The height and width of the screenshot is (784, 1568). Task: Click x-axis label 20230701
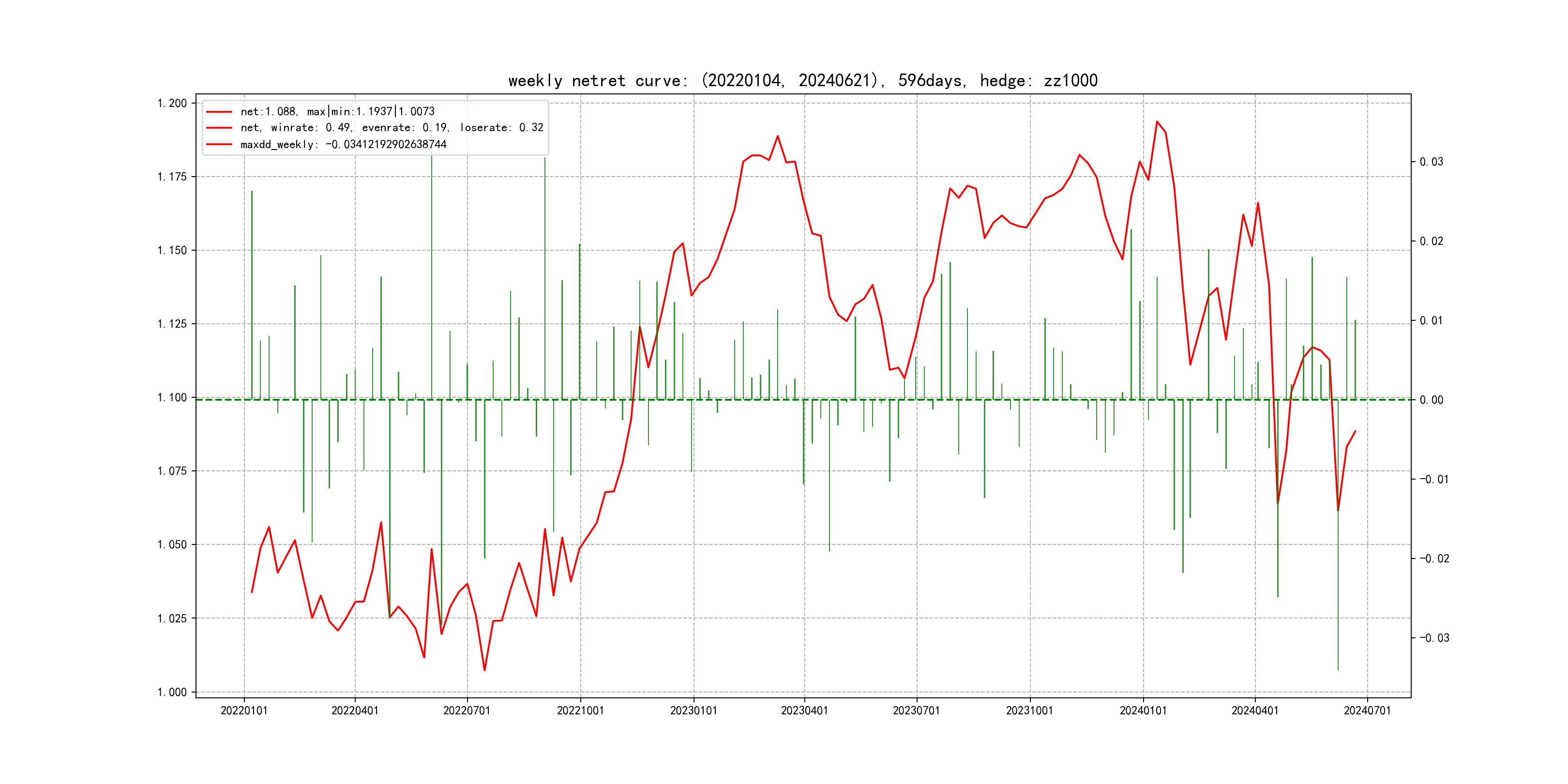(916, 711)
